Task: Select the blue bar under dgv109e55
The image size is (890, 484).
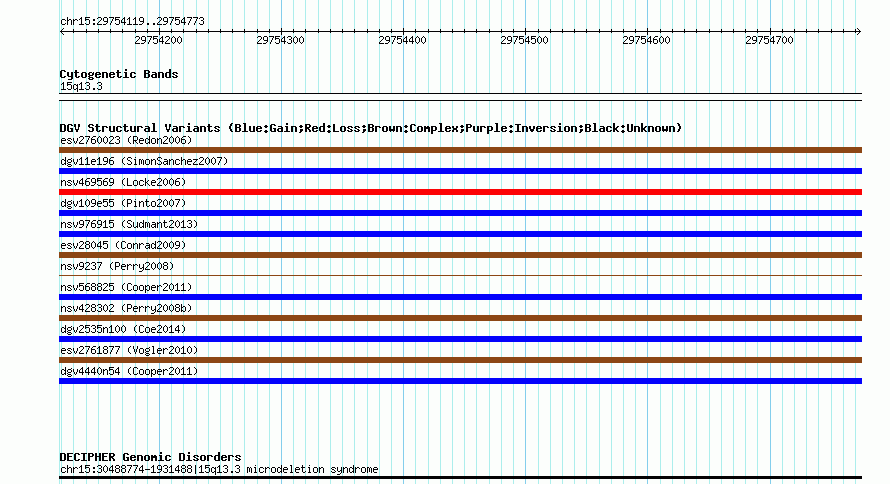Action: pos(460,213)
